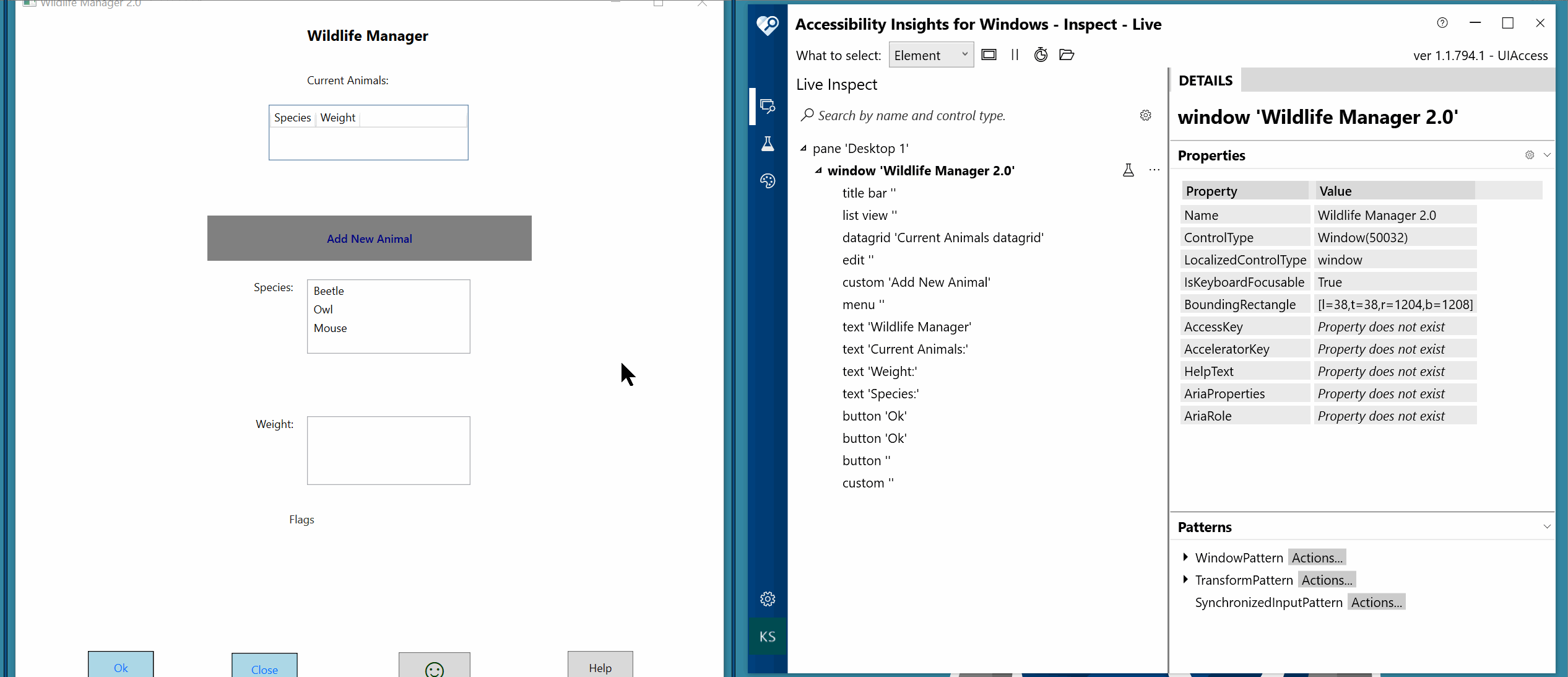1568x677 pixels.
Task: Click the smiley face button in Wildlife Manager
Action: [434, 670]
